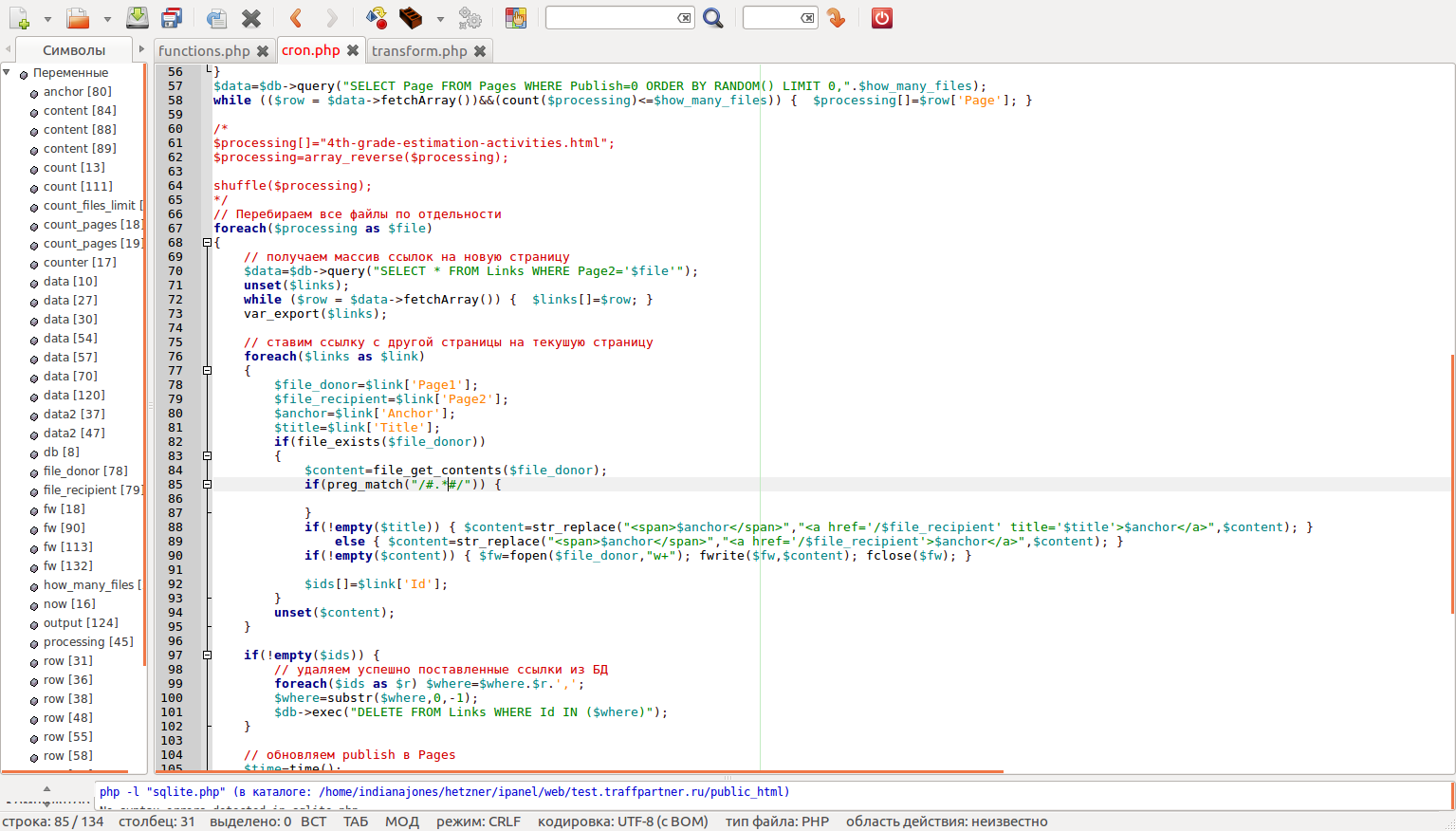Switch to the cron.php tab

coord(310,50)
